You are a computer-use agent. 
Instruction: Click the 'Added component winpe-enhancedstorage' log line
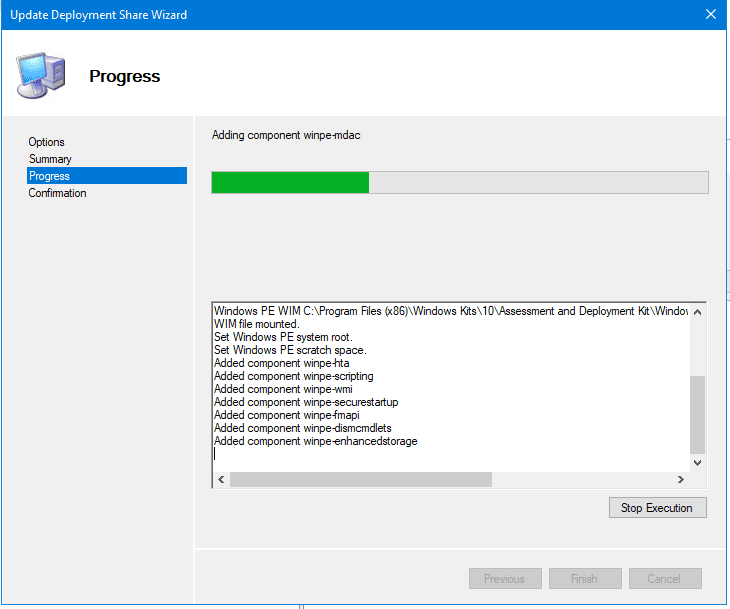(315, 441)
